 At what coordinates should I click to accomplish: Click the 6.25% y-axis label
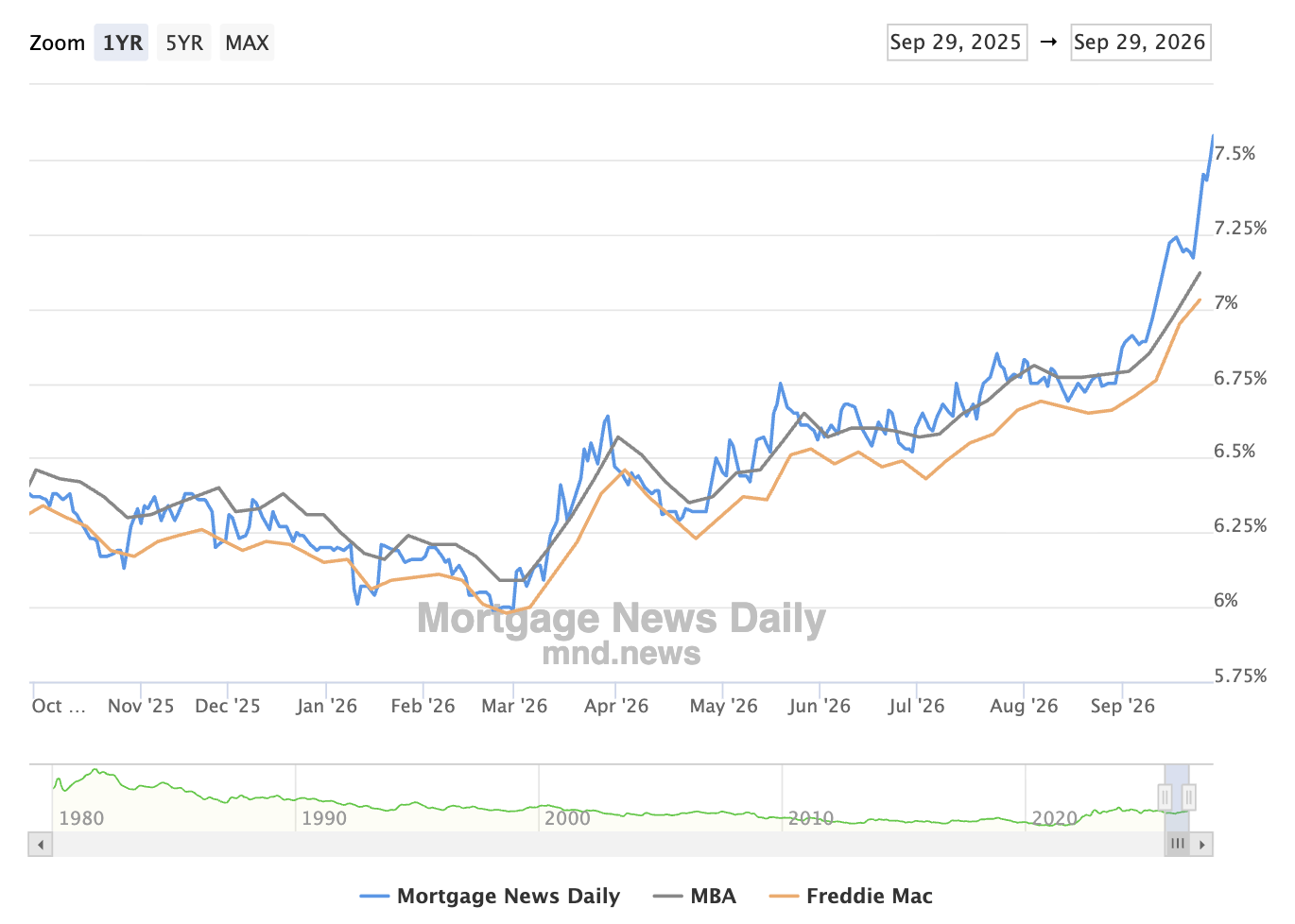click(1240, 525)
